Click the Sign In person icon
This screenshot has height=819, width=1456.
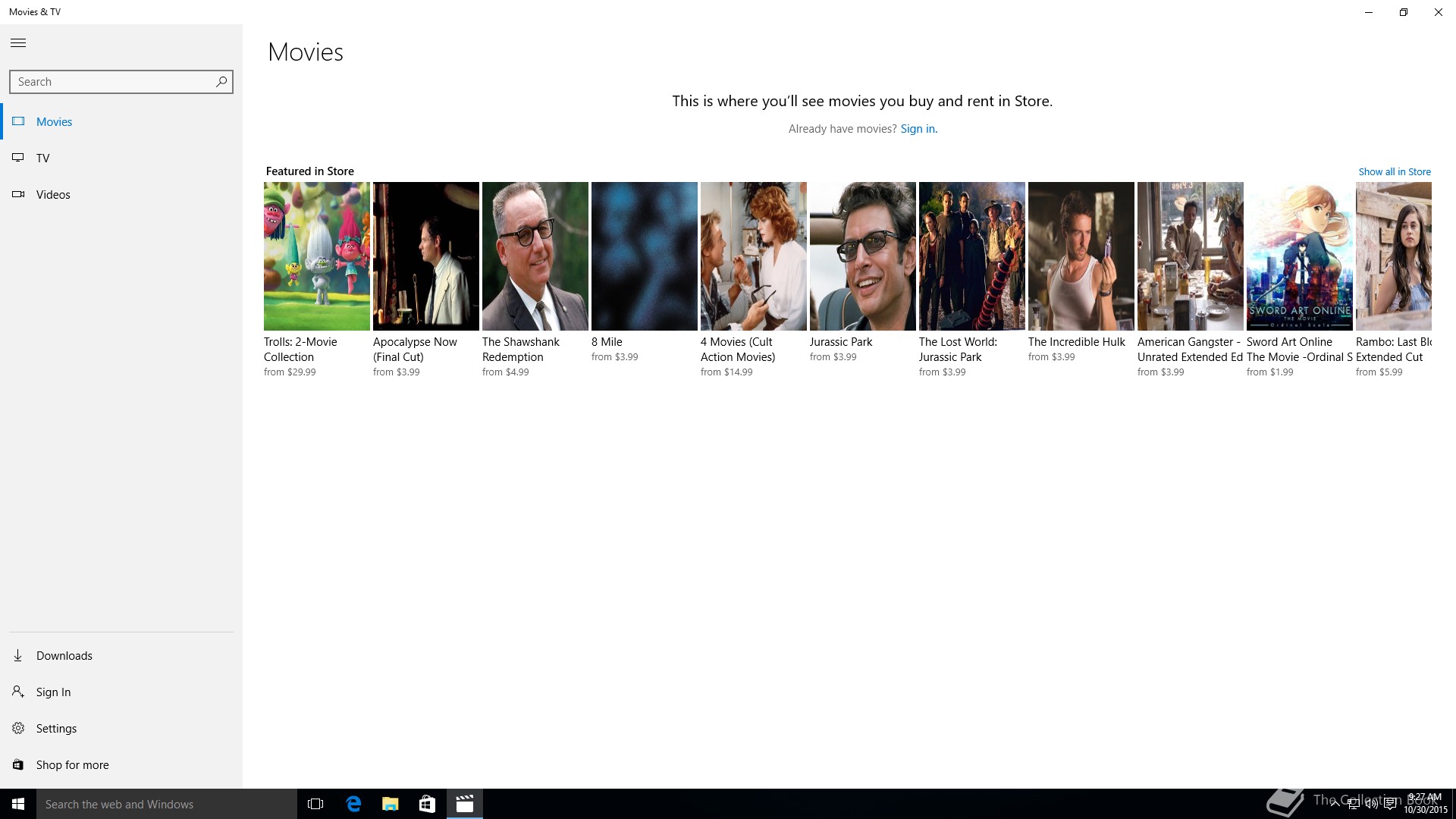[x=18, y=692]
